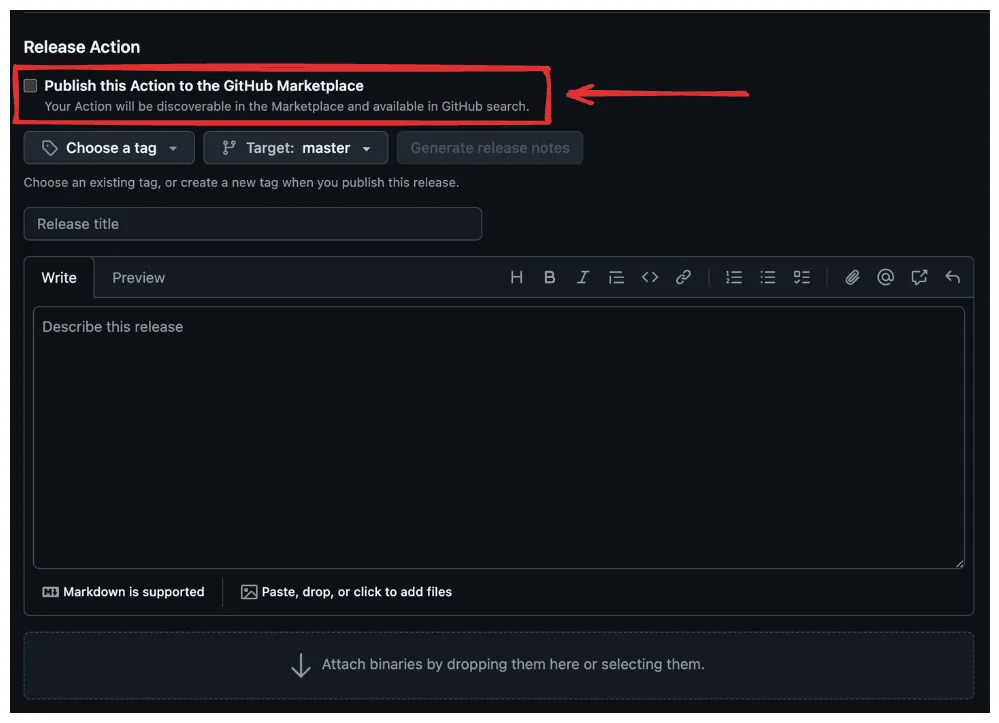Insert code with the angle brackets icon

[649, 277]
